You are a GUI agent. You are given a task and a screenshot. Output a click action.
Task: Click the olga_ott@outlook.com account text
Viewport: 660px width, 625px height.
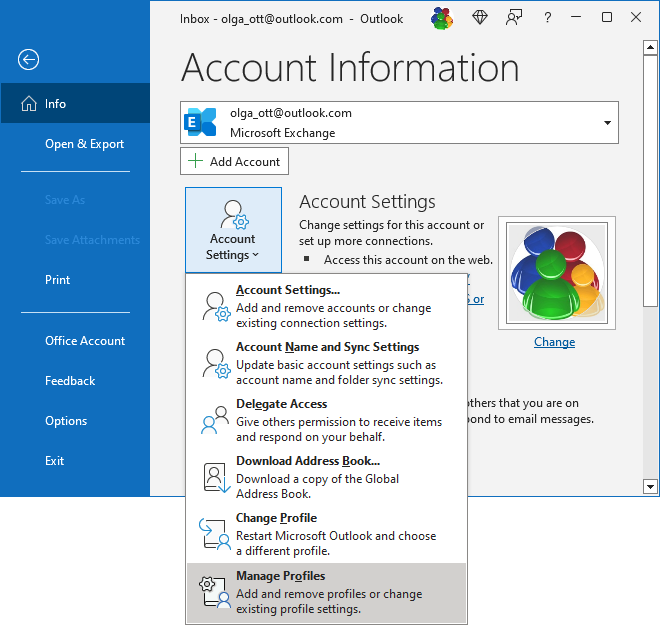click(x=291, y=113)
